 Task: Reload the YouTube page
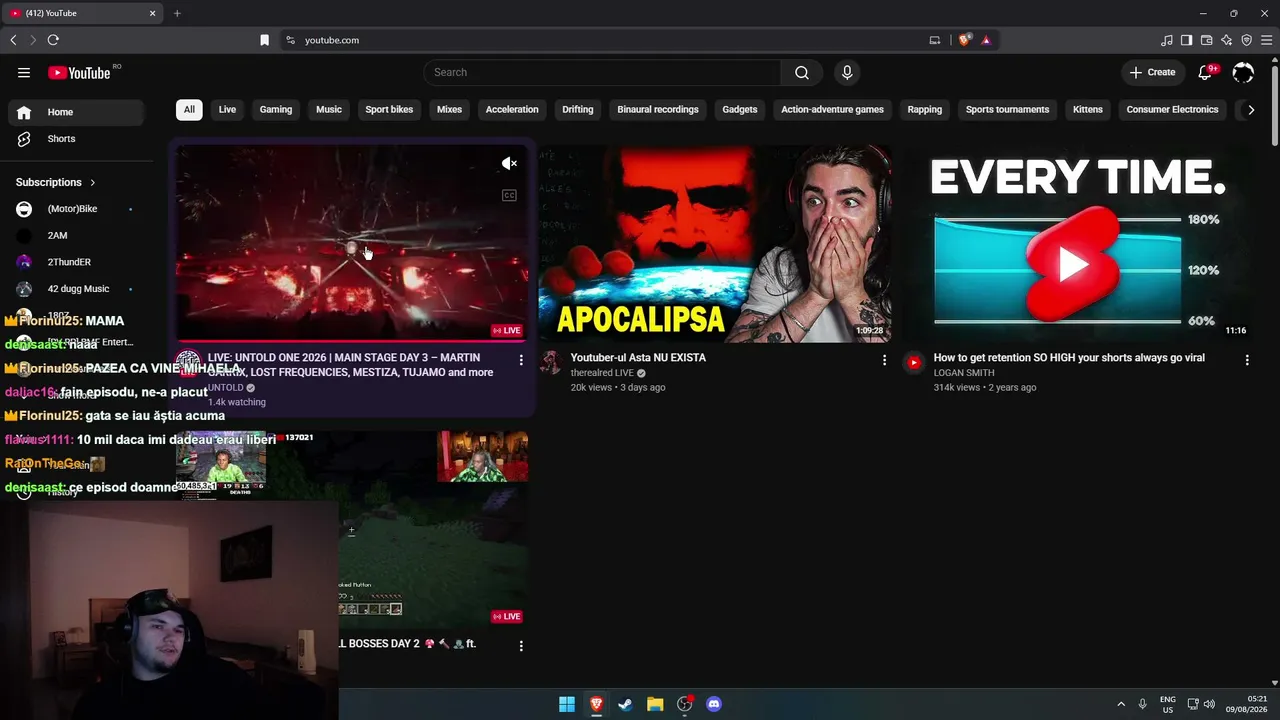click(x=53, y=40)
